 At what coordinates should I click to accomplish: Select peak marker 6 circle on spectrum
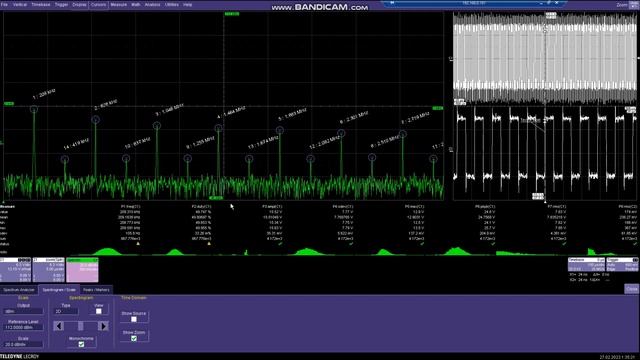tap(341, 133)
